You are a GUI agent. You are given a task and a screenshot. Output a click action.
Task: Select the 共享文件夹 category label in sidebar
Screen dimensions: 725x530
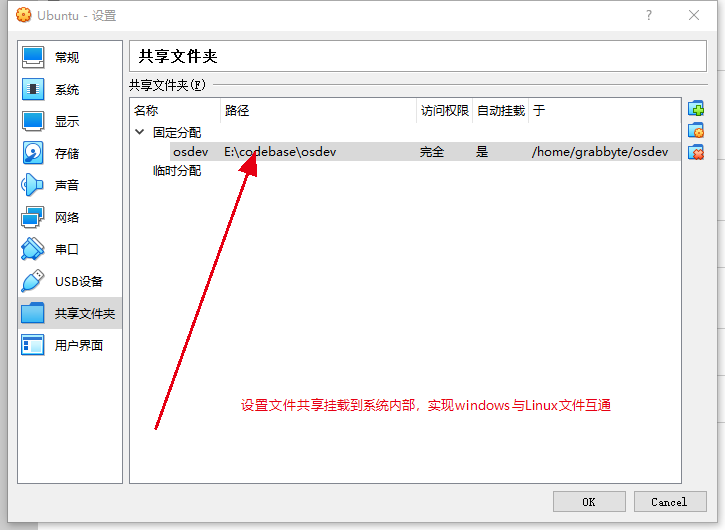85,314
